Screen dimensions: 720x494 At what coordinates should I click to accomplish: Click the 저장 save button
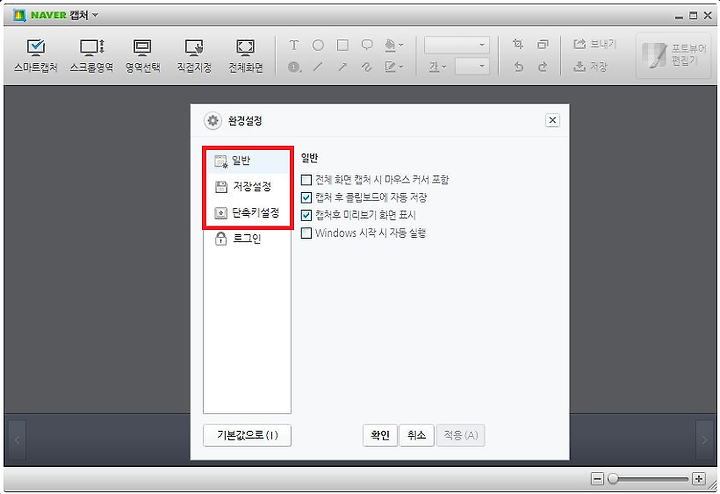(591, 67)
